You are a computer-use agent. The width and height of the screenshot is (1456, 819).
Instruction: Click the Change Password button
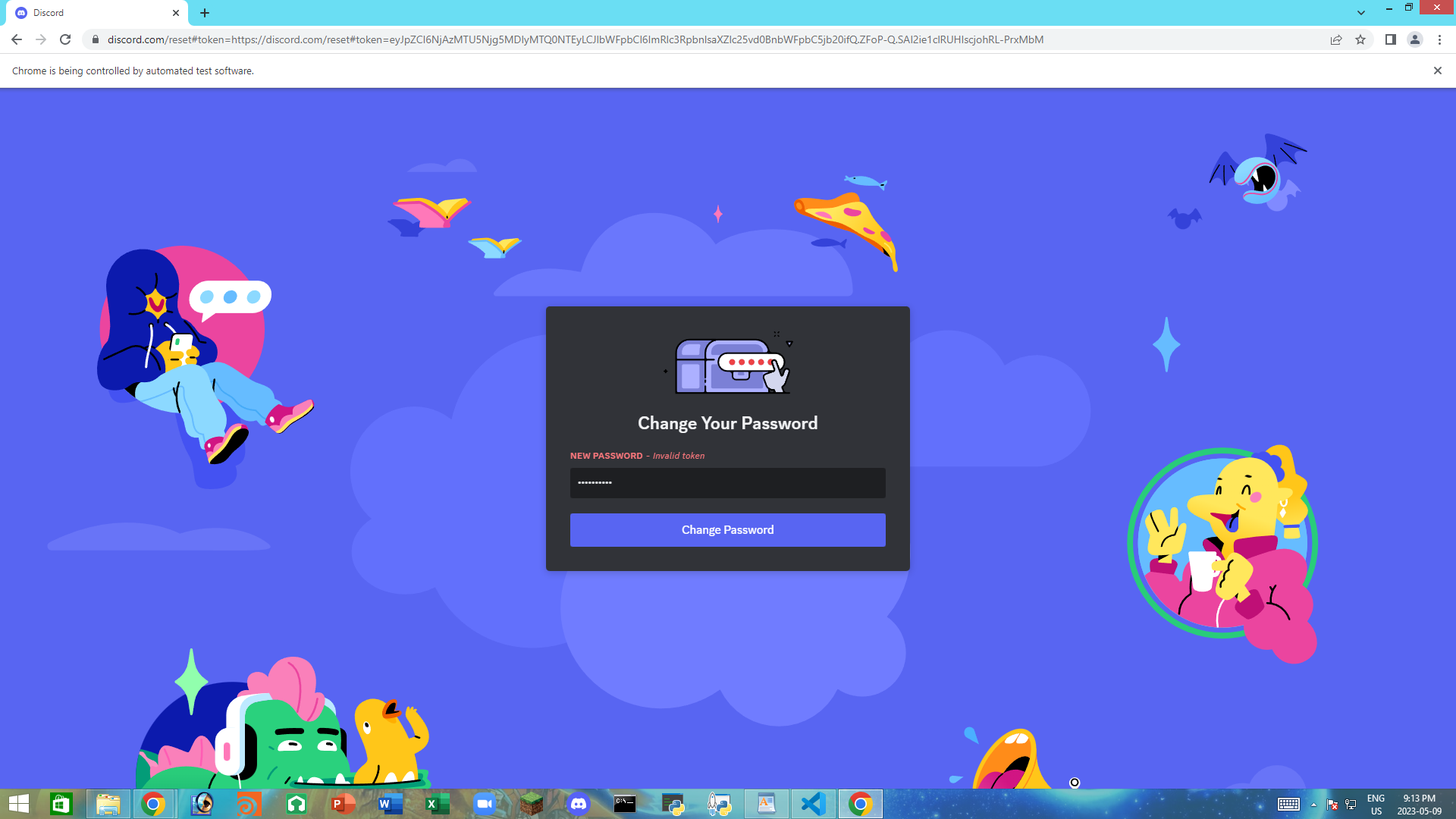point(727,530)
